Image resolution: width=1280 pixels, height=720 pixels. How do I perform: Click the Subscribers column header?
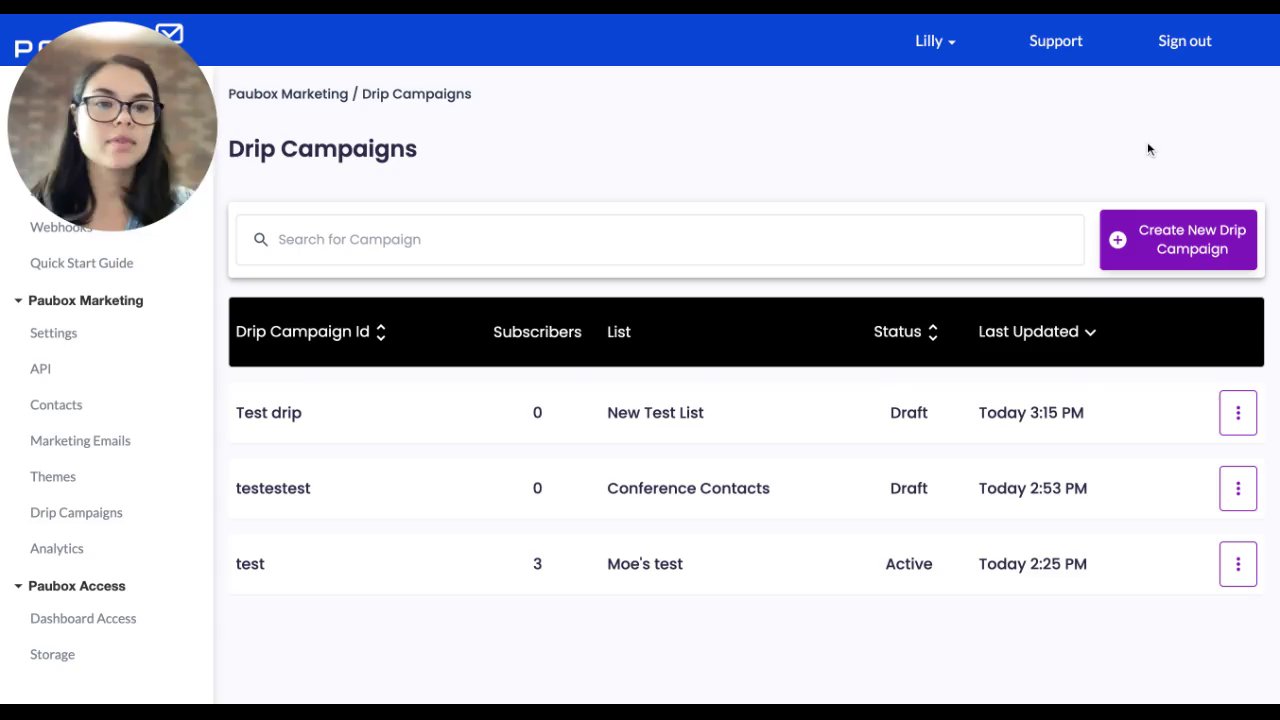point(537,332)
